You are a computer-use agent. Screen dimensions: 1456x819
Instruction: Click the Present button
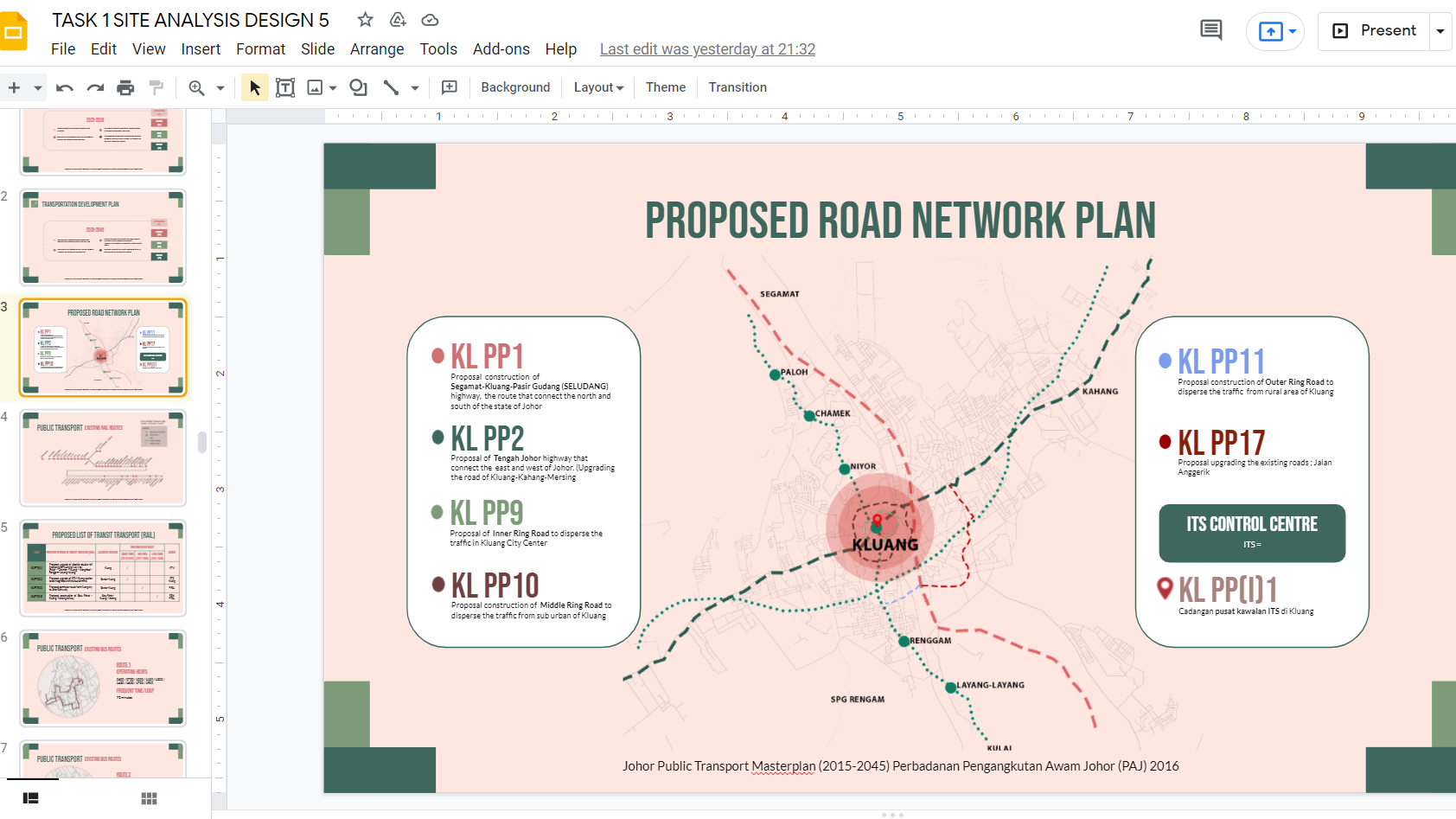coord(1375,31)
